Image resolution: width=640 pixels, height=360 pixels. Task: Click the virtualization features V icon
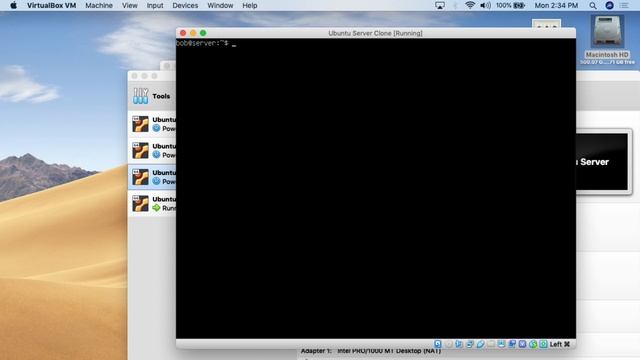click(522, 344)
